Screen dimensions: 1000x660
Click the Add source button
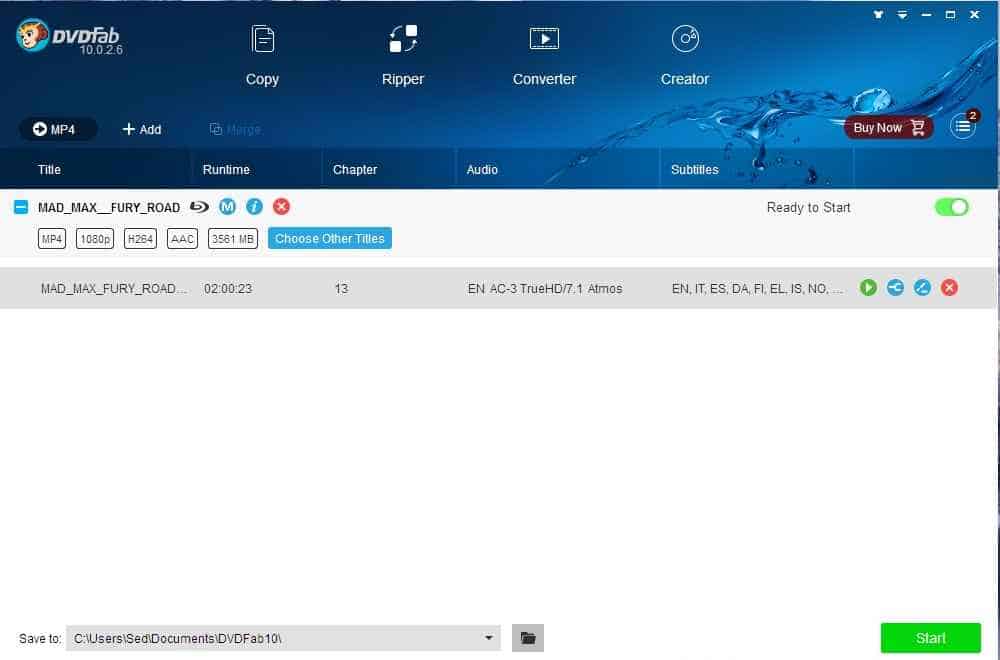[142, 129]
